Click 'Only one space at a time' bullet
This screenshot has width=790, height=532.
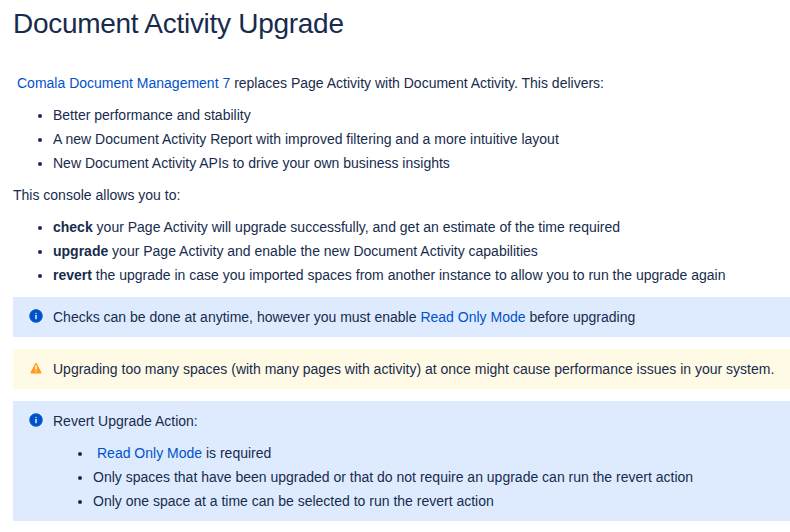click(293, 501)
